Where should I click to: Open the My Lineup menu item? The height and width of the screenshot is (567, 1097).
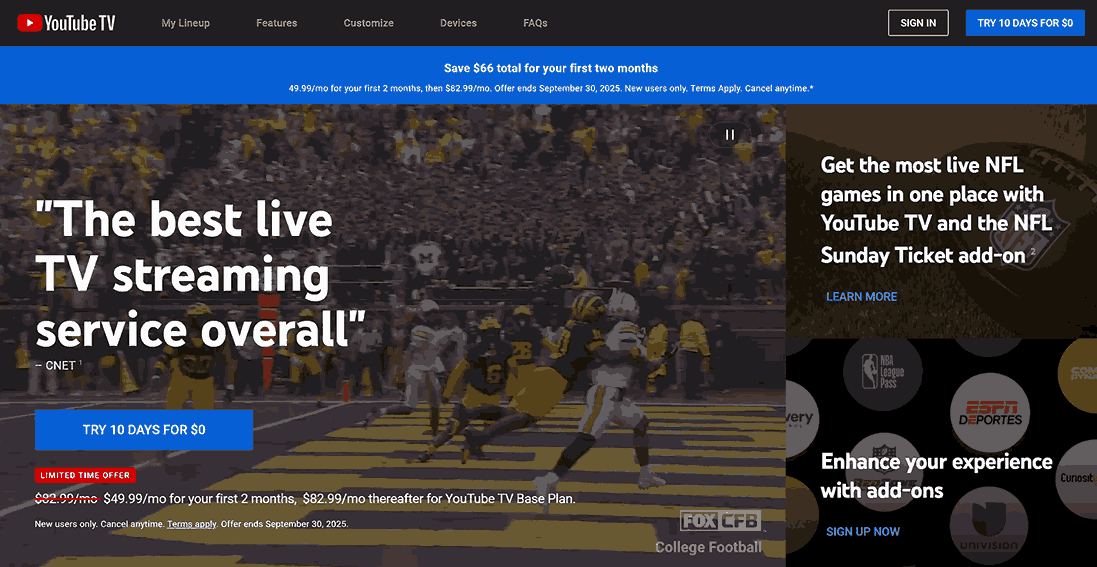coord(185,23)
